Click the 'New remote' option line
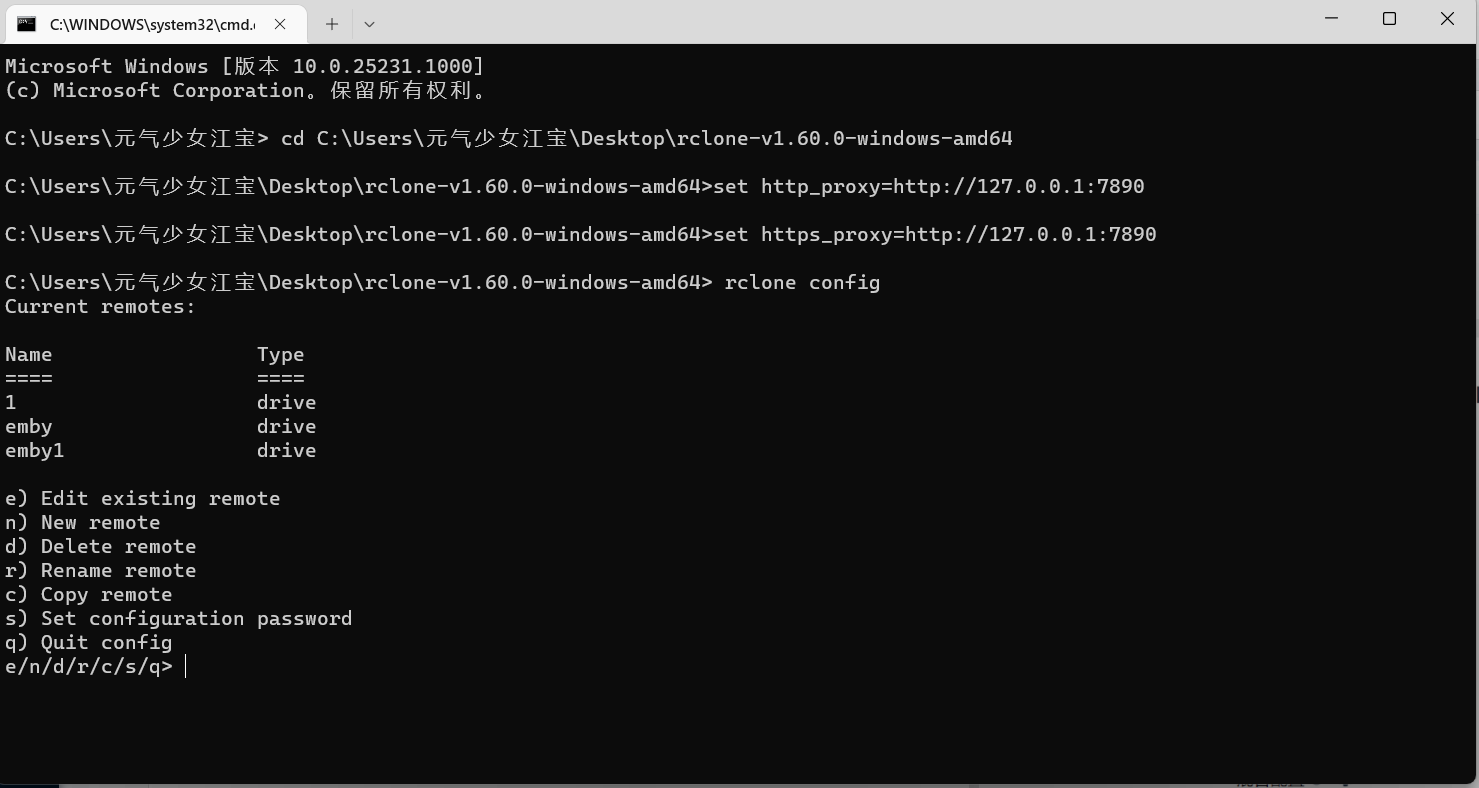The width and height of the screenshot is (1479, 788). click(82, 522)
